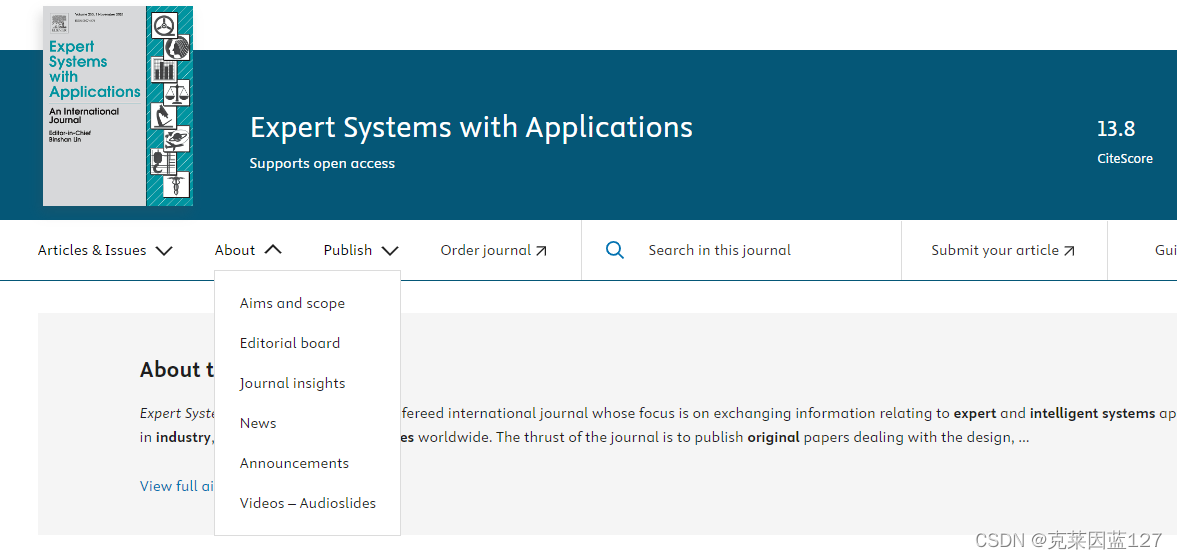Open the Expert Systems journal cover thumbnail
This screenshot has width=1177, height=559.
118,106
